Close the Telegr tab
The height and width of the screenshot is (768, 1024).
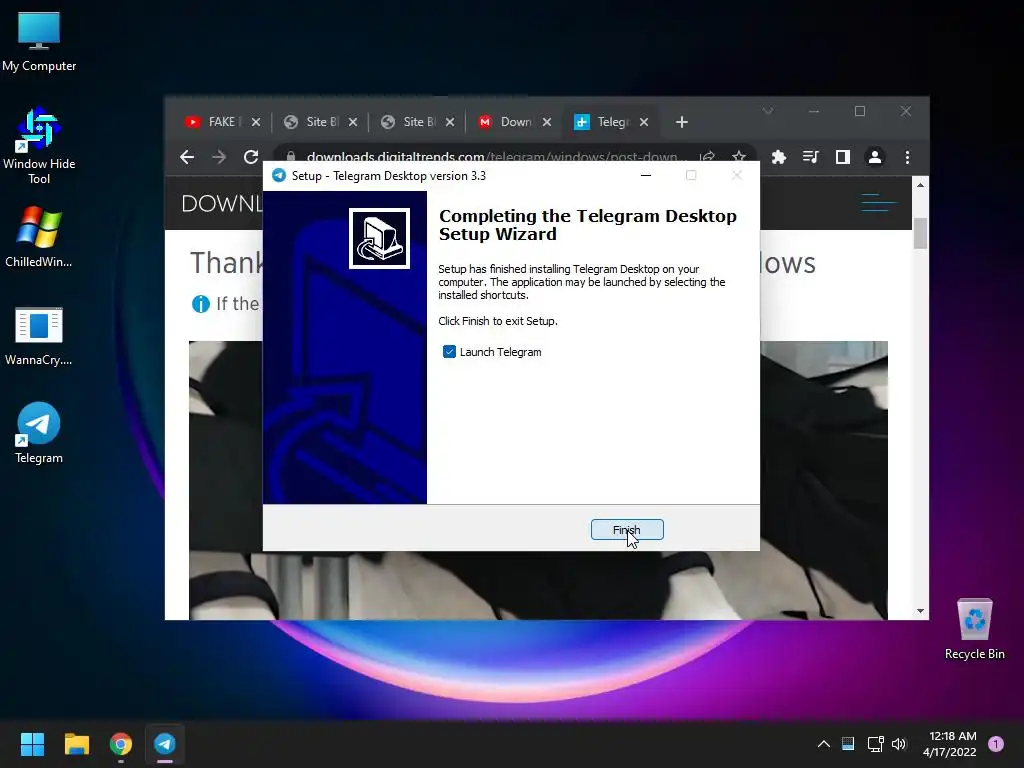(x=644, y=122)
